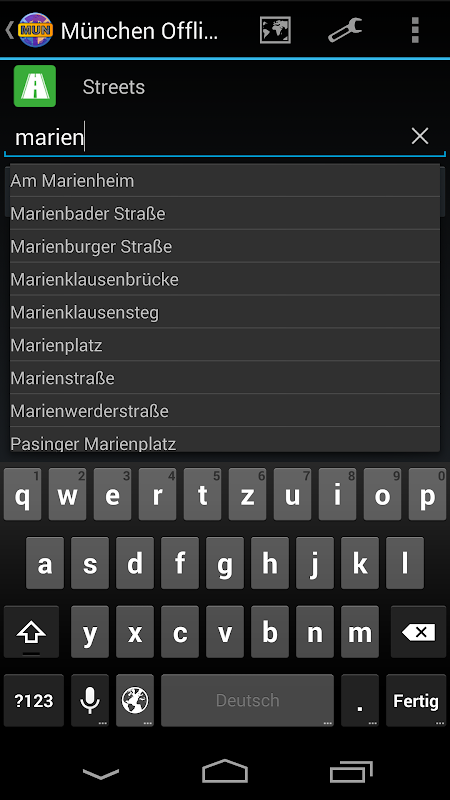
Task: Tap the backspace delete key
Action: [x=418, y=632]
